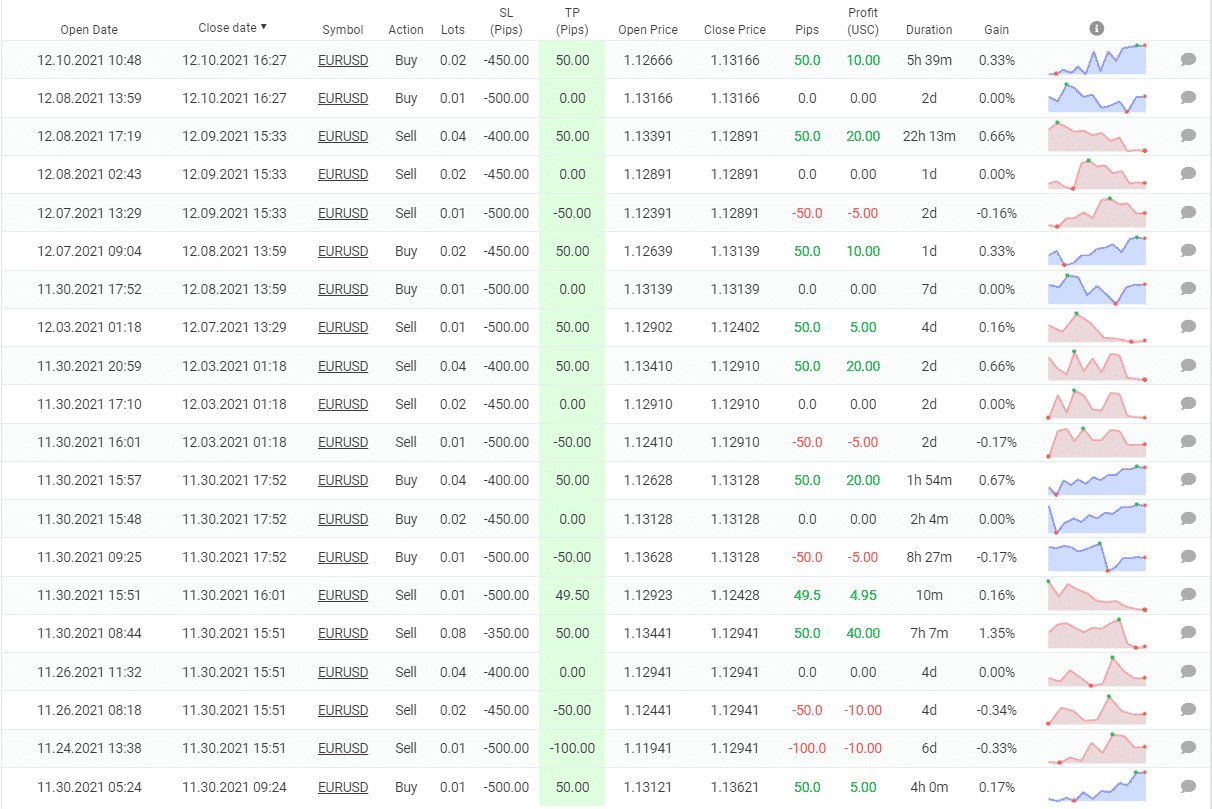
Task: Sort by the Pips column header
Action: (807, 30)
